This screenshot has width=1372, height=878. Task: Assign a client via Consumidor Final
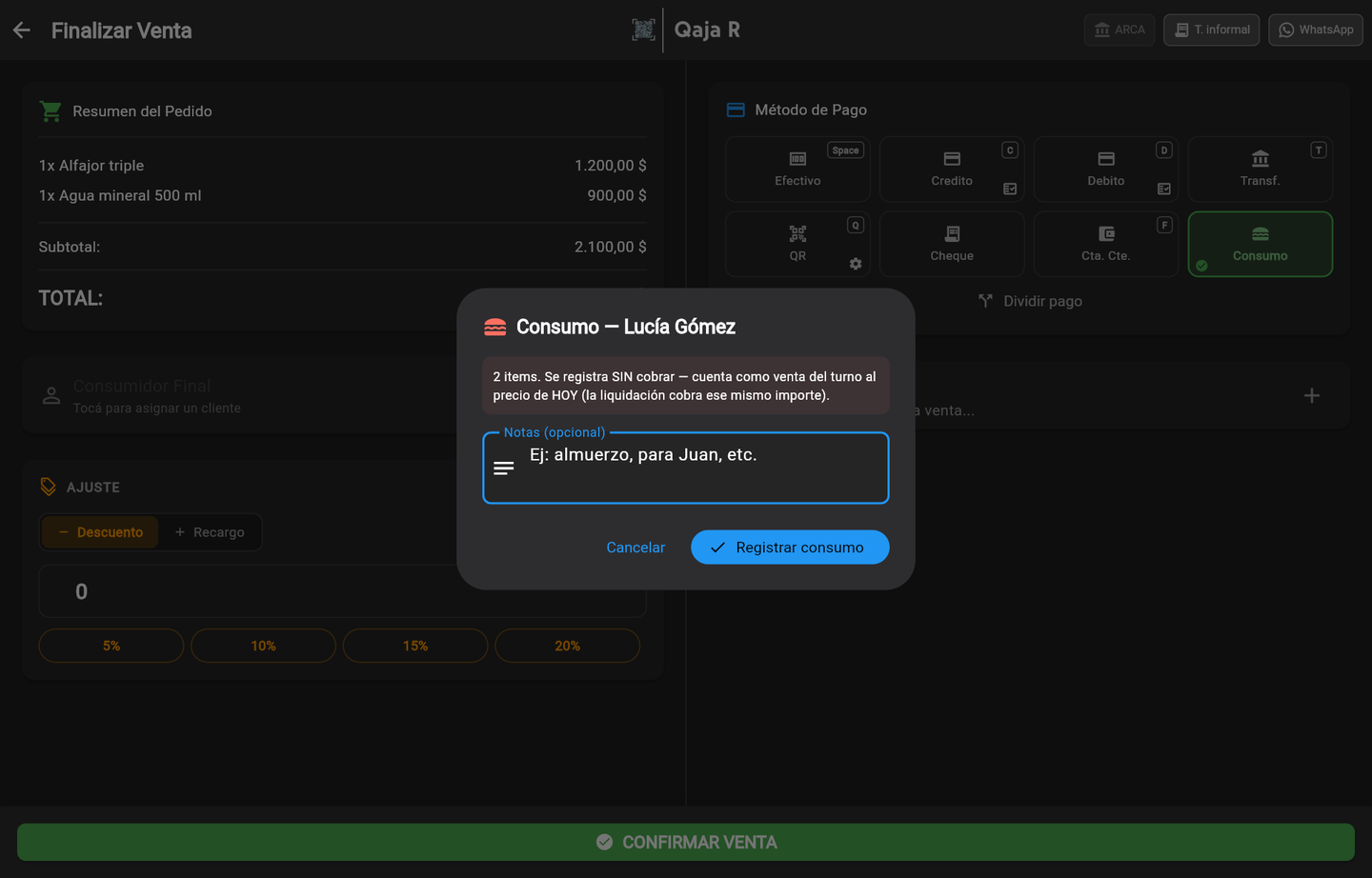coord(343,395)
